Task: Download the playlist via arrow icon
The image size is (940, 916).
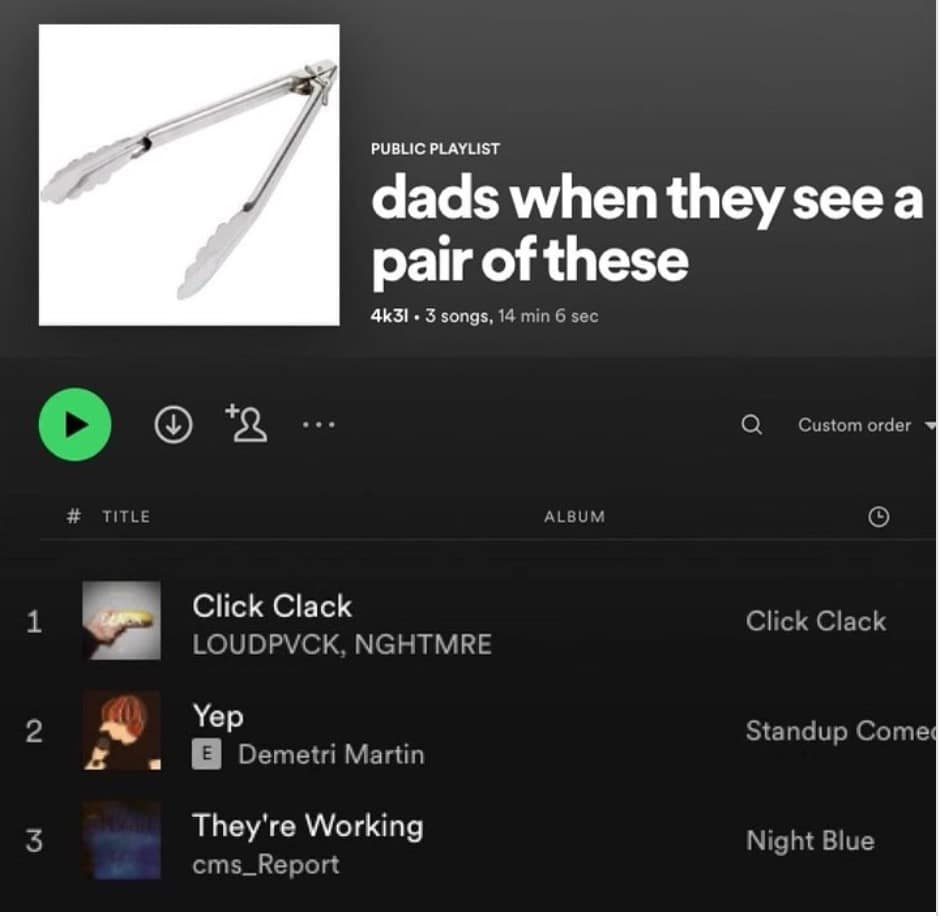Action: (x=173, y=424)
